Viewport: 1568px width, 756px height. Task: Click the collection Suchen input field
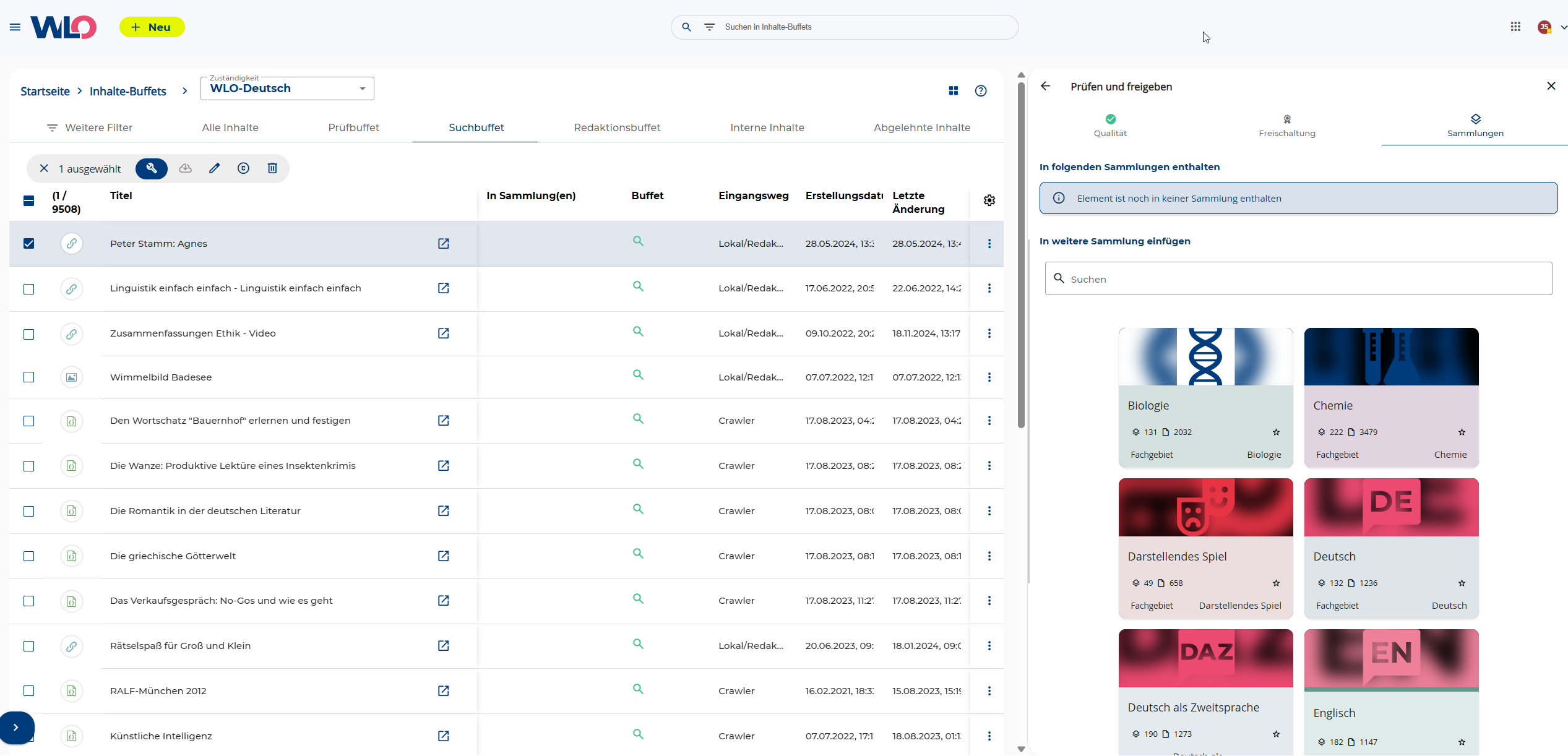coord(1298,279)
